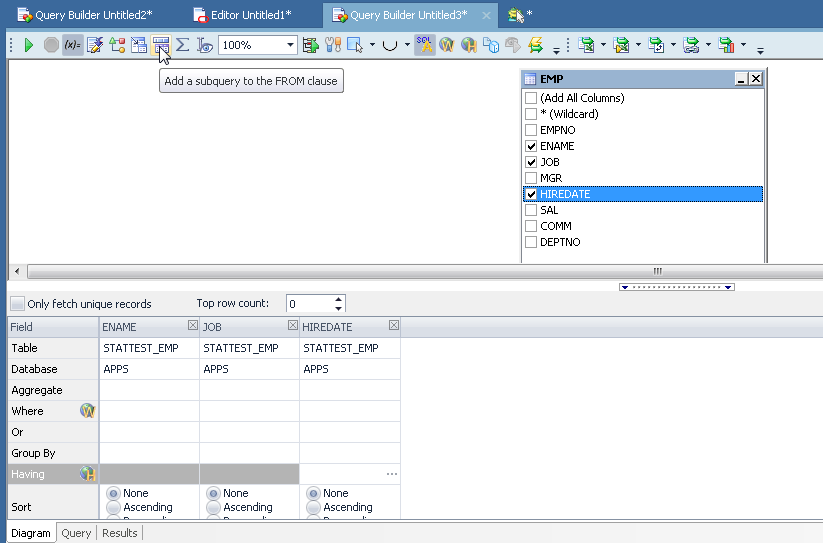Click the Where row globe icon in grid
This screenshot has height=543, width=823.
(87, 411)
